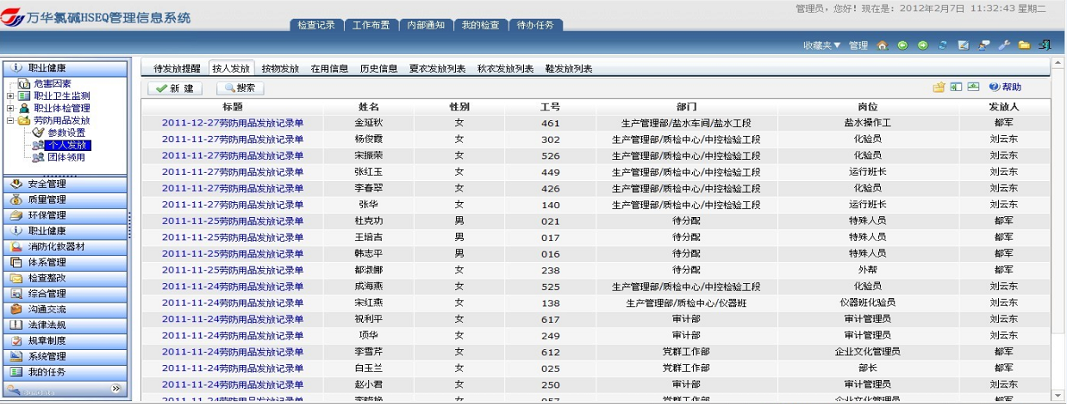
Task: Open 2011-11-27 record for 杨俊霞
Action: coord(233,139)
